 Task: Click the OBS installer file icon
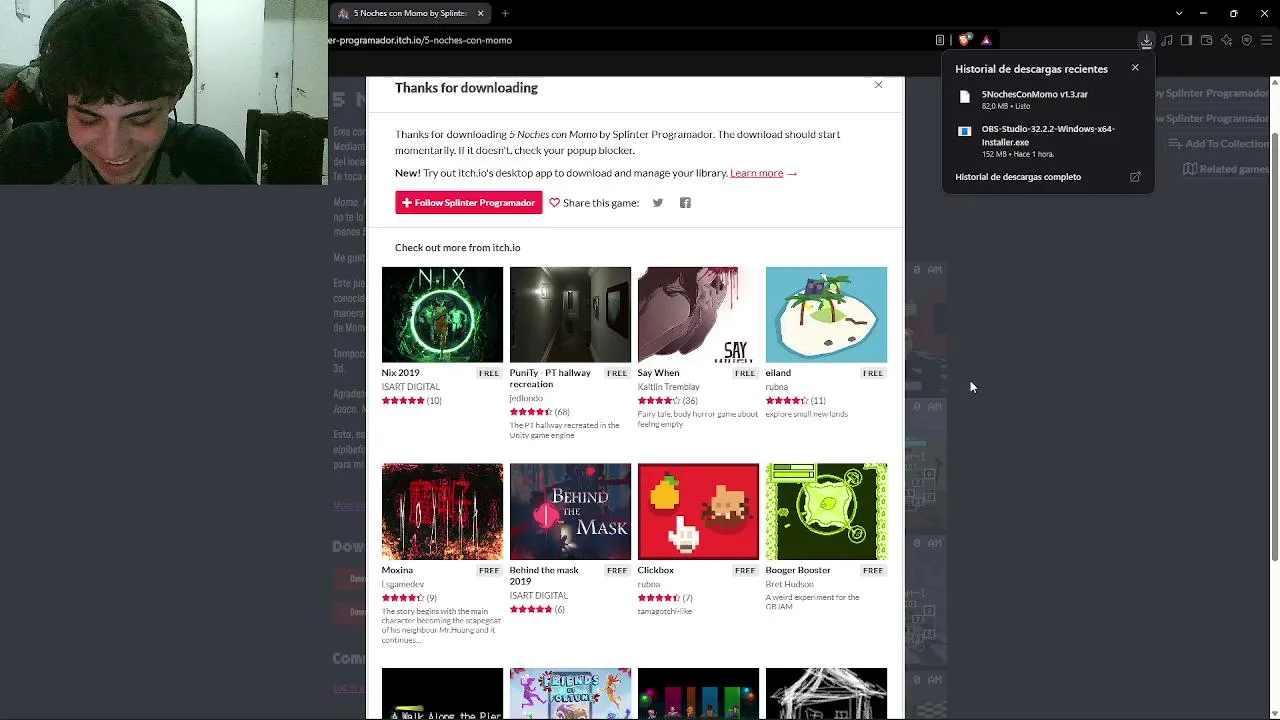[x=964, y=131]
